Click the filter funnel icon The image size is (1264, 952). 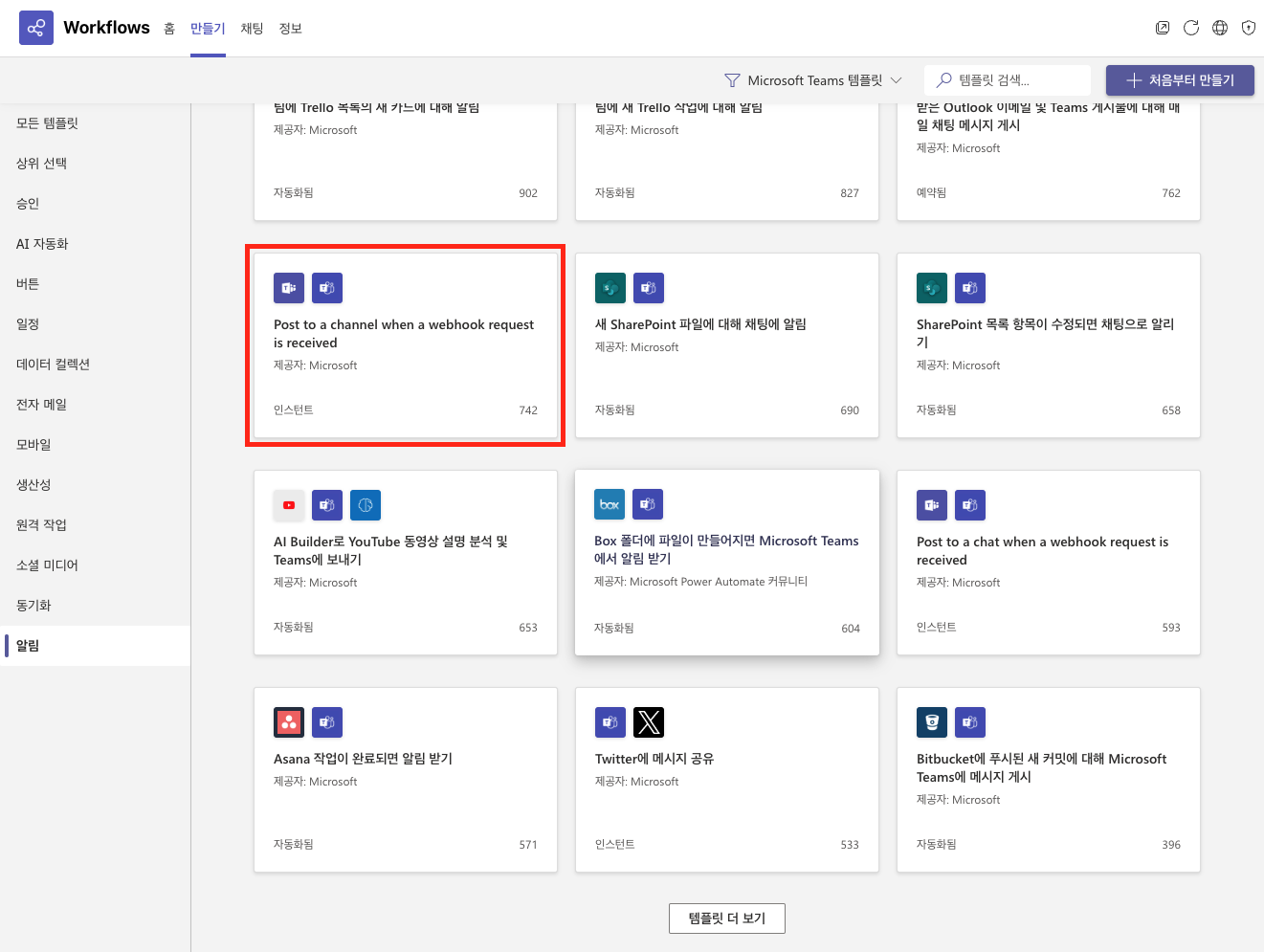[x=732, y=80]
